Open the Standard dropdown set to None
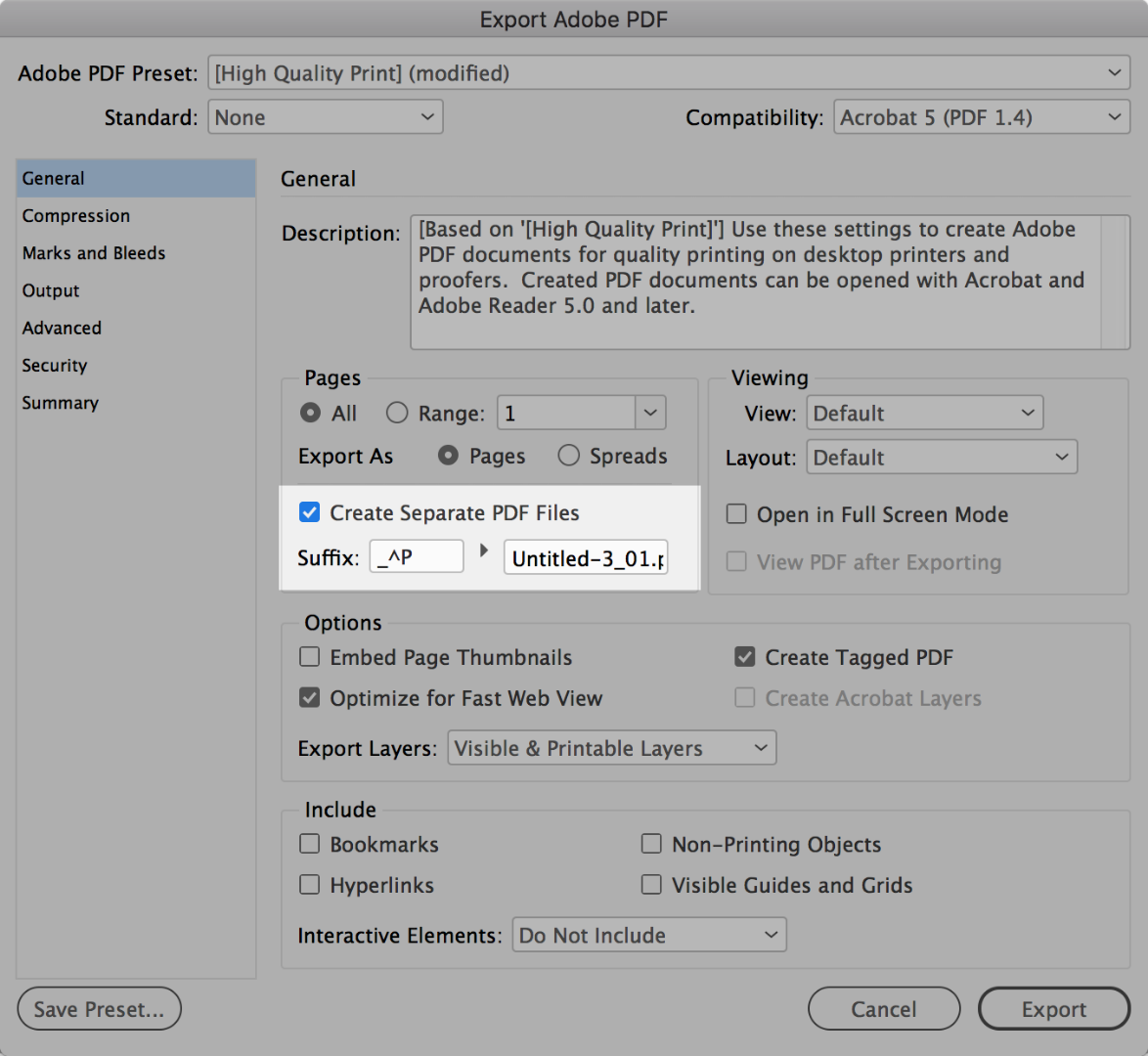 325,117
